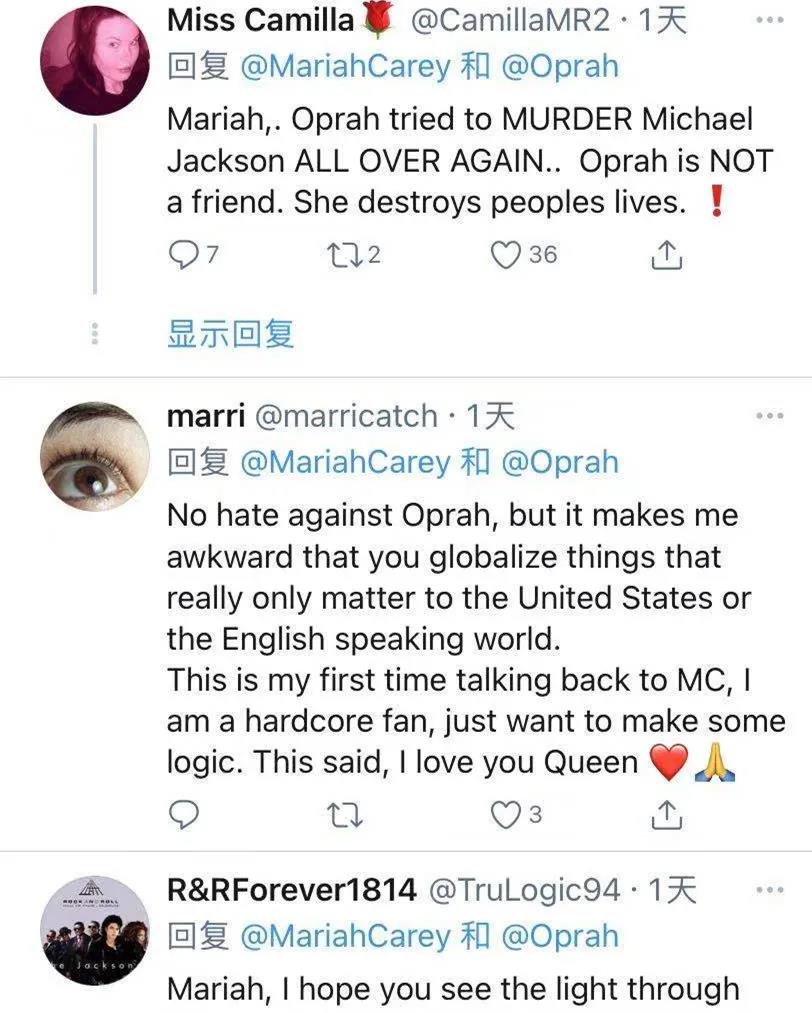812x1013 pixels.
Task: Open marri's eye avatar profile
Action: tap(94, 456)
